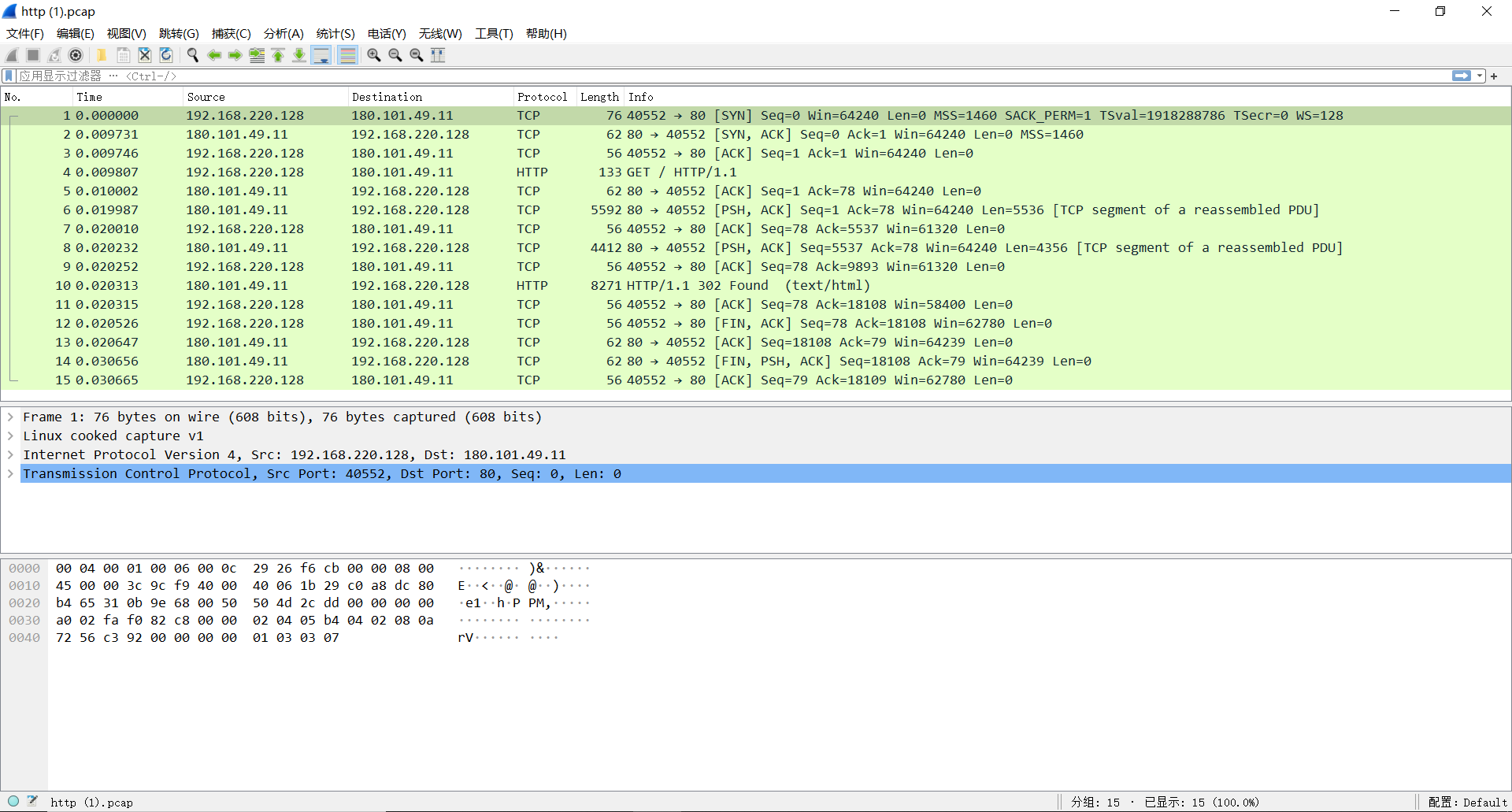The image size is (1512, 812).
Task: Sort by the No. column header
Action: 36,97
